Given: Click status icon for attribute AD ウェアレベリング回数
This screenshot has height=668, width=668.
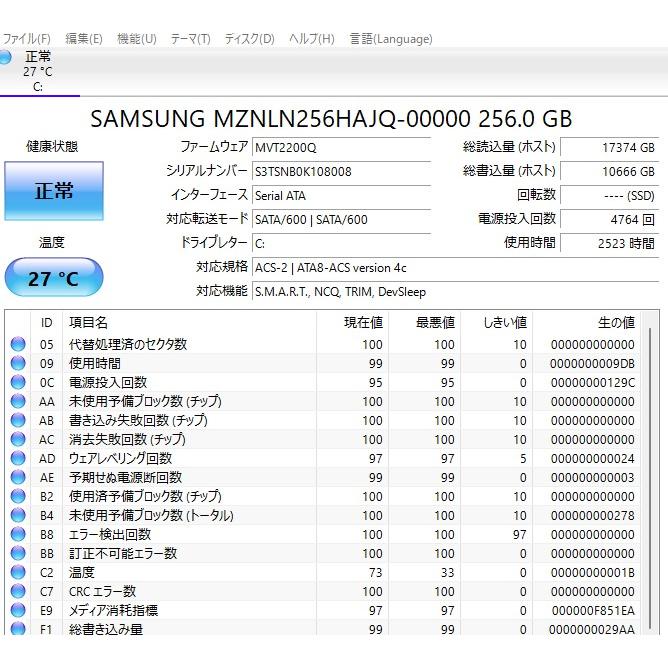Looking at the screenshot, I should click(18, 458).
